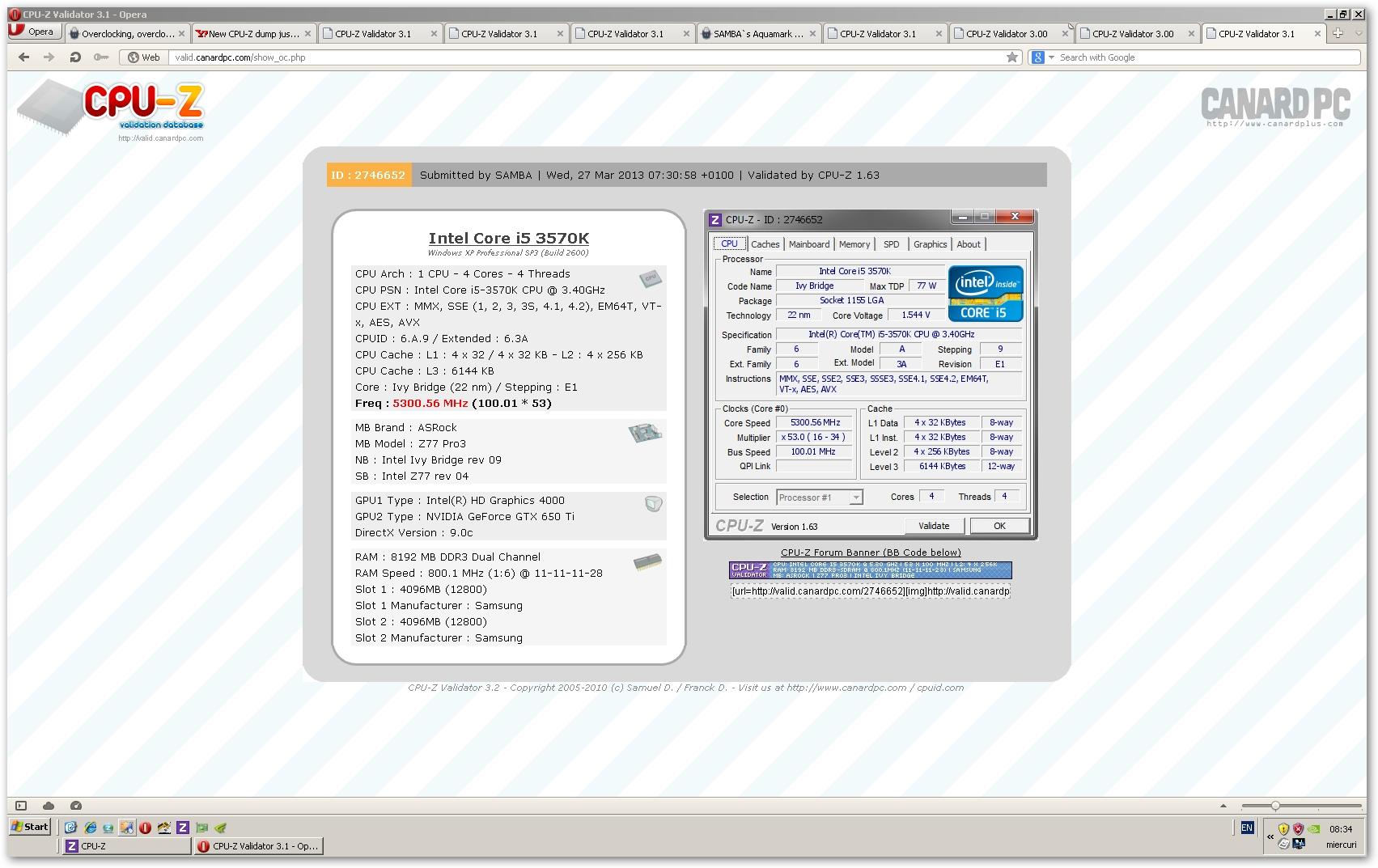Image resolution: width=1378 pixels, height=868 pixels.
Task: Click the red 5300.56 MHz frequency value
Action: pos(430,403)
